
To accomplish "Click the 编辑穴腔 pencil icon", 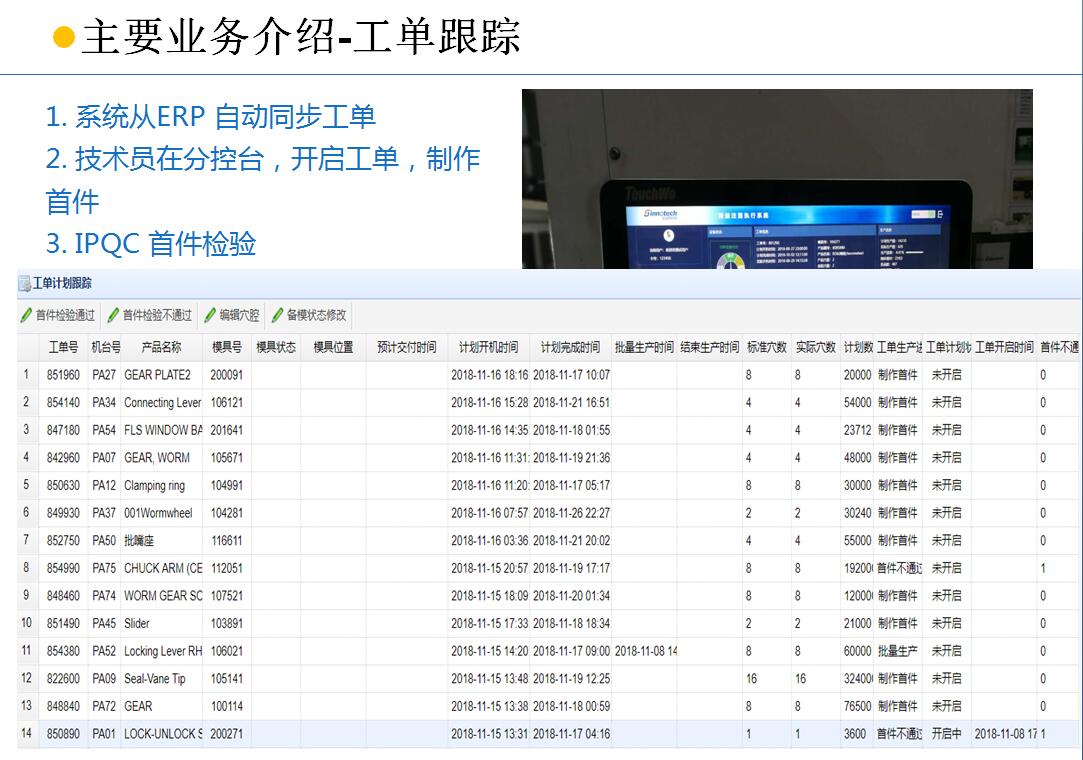I will point(211,315).
